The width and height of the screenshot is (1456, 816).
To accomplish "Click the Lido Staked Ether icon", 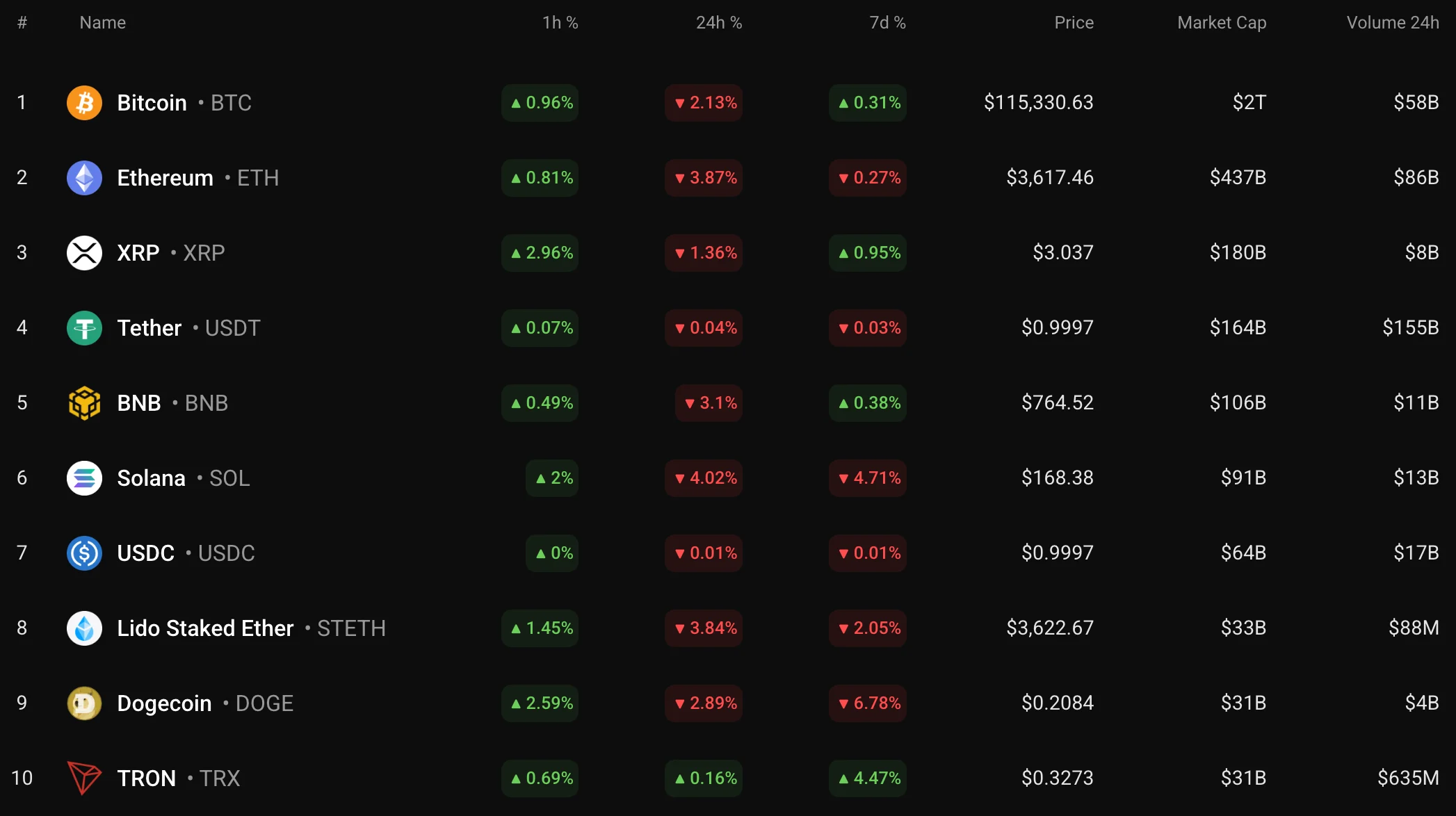I will (x=84, y=628).
